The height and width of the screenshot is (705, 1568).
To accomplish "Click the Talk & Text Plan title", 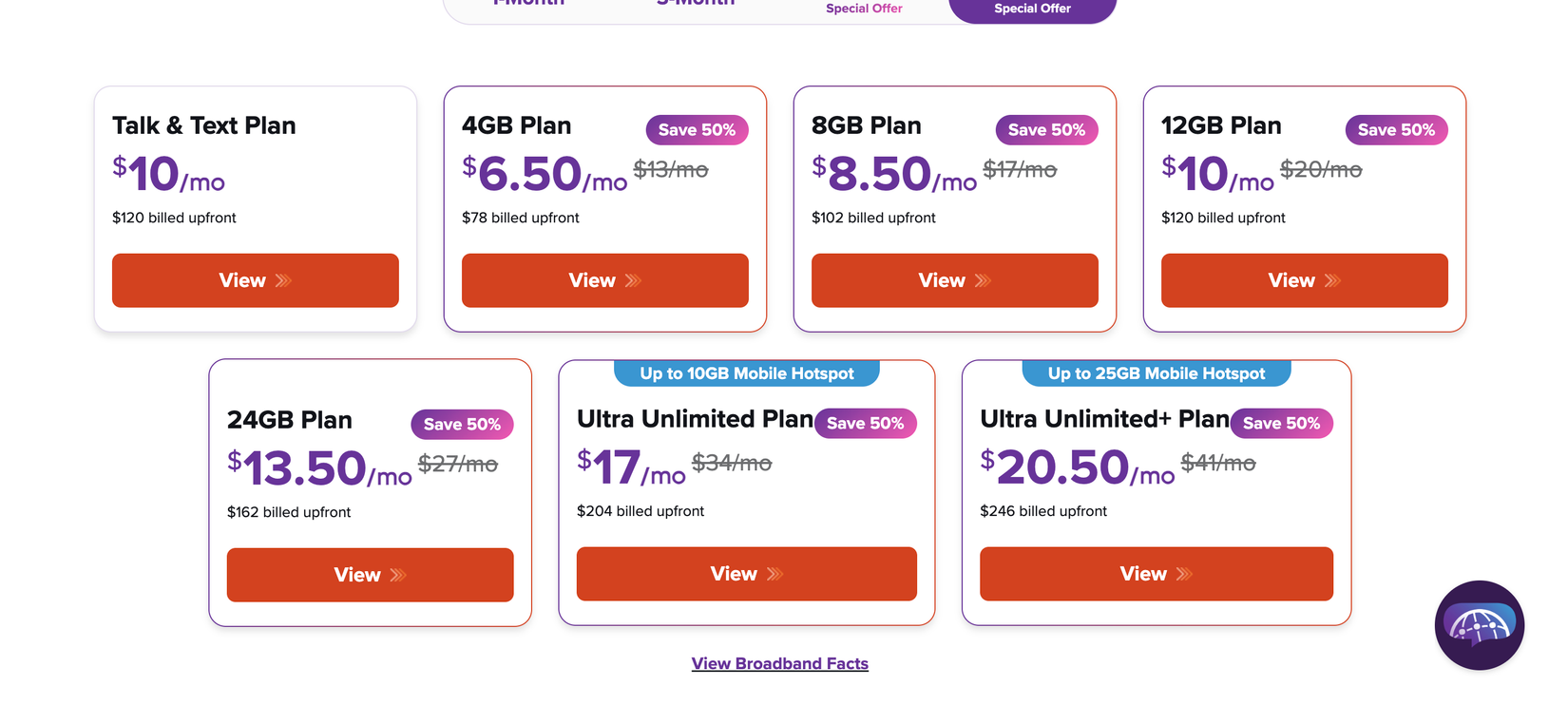I will click(x=202, y=125).
